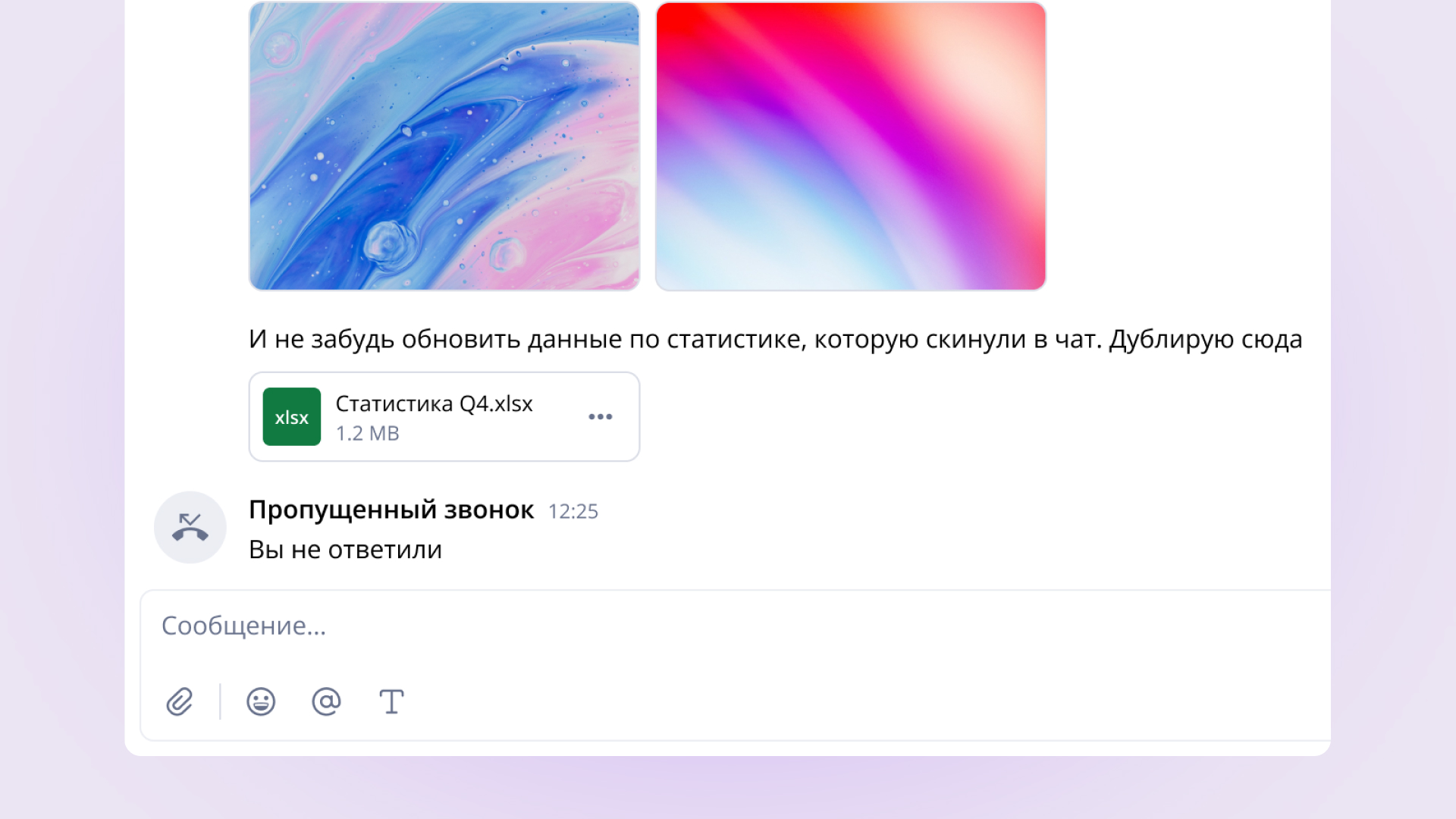Click the Вы не ответили text
Image resolution: width=1456 pixels, height=819 pixels.
(345, 550)
